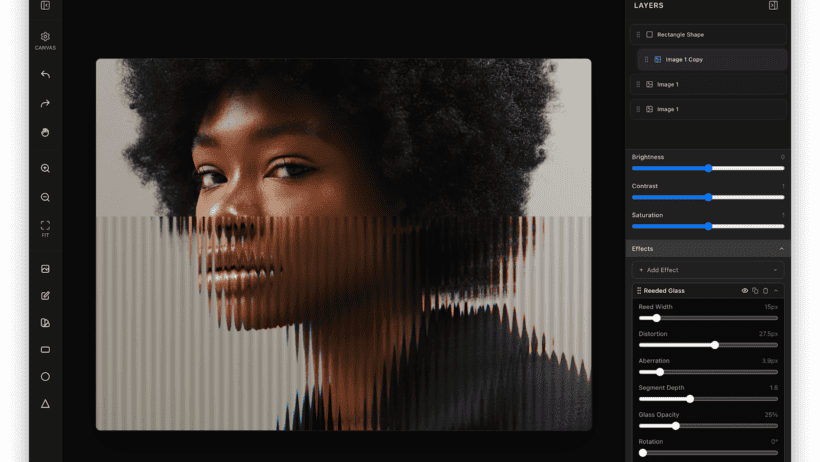Set the Rotation slider knob
The height and width of the screenshot is (462, 820).
point(643,453)
